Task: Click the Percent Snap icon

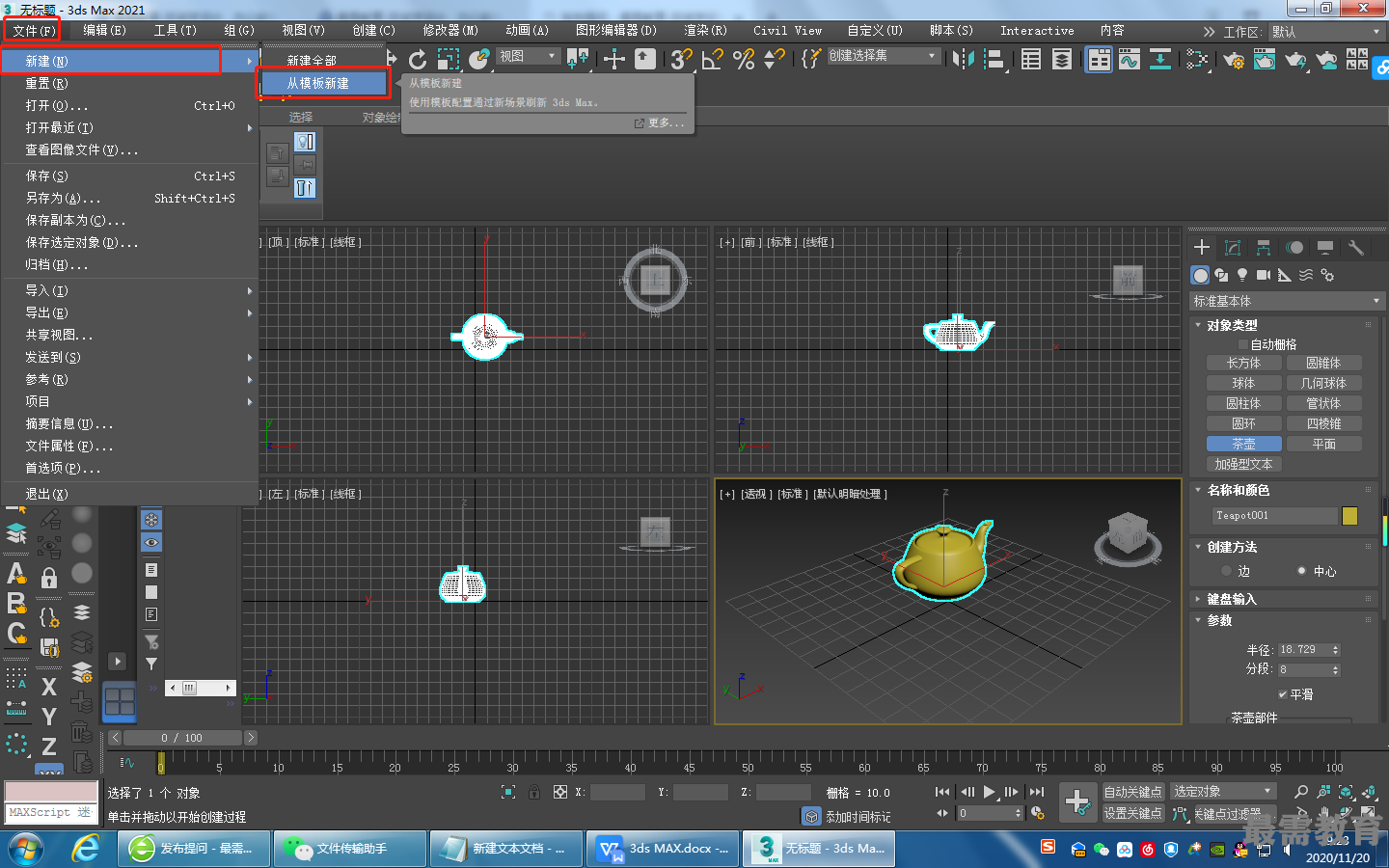Action: coord(744,59)
